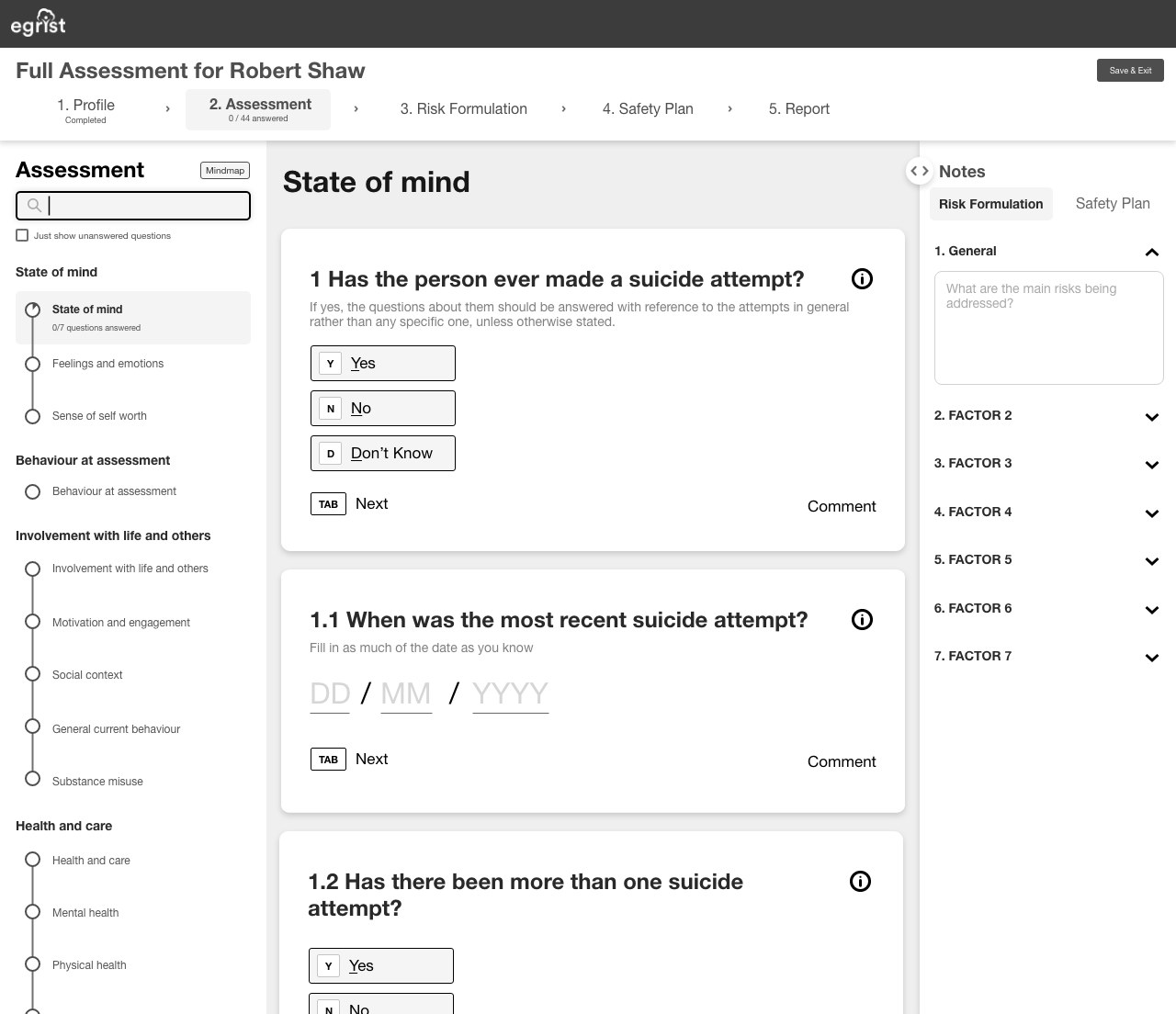Expand FACTOR 3 section

click(x=1152, y=465)
